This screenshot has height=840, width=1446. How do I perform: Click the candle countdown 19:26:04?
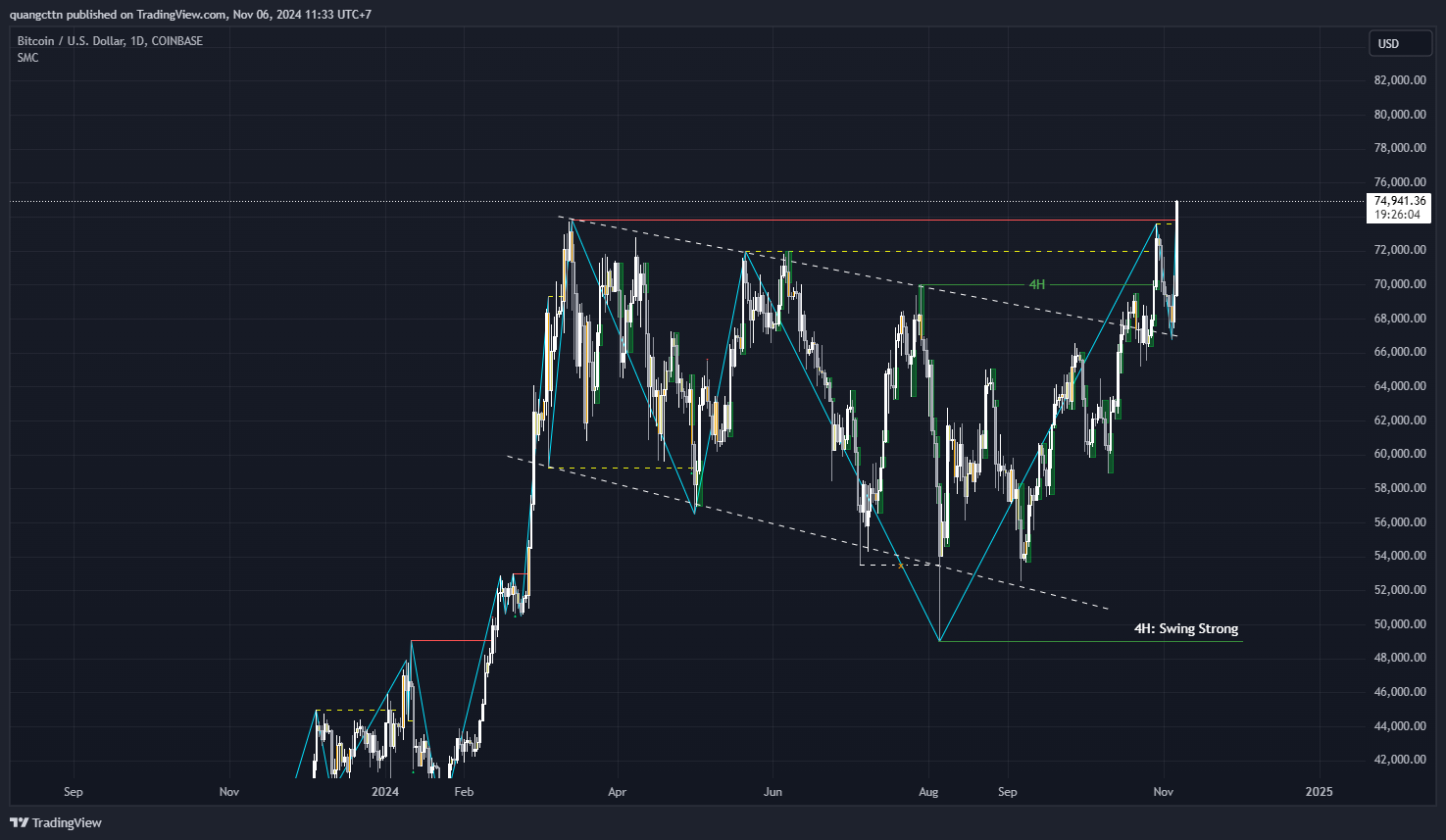[1397, 215]
